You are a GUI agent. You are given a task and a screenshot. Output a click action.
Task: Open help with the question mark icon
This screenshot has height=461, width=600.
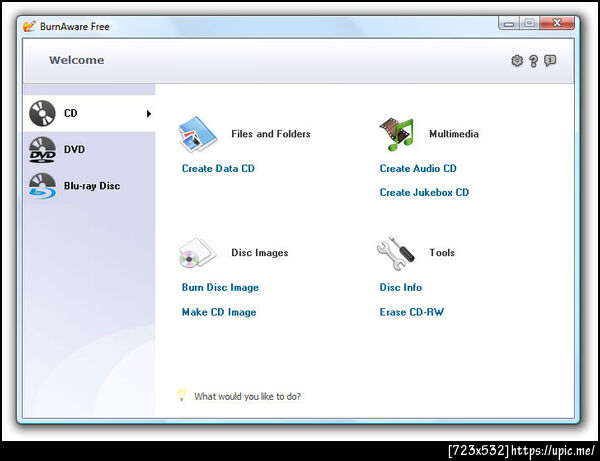(x=533, y=61)
